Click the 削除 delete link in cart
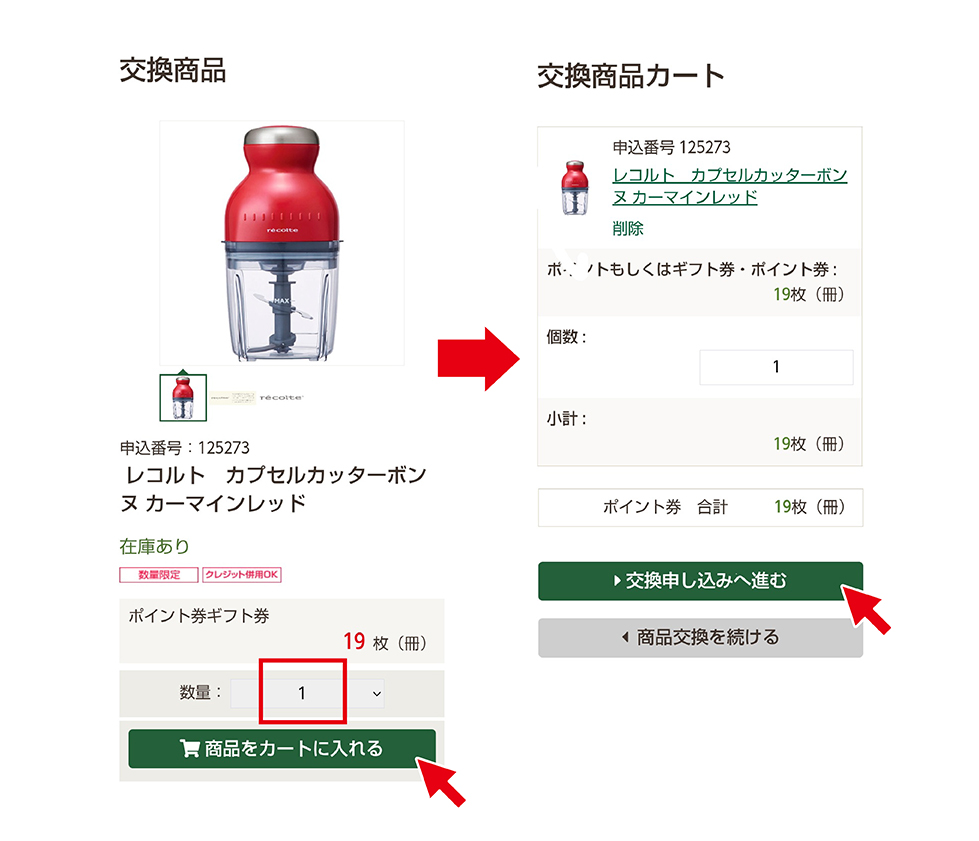Screen dimensions: 979x841 pyautogui.click(x=627, y=229)
